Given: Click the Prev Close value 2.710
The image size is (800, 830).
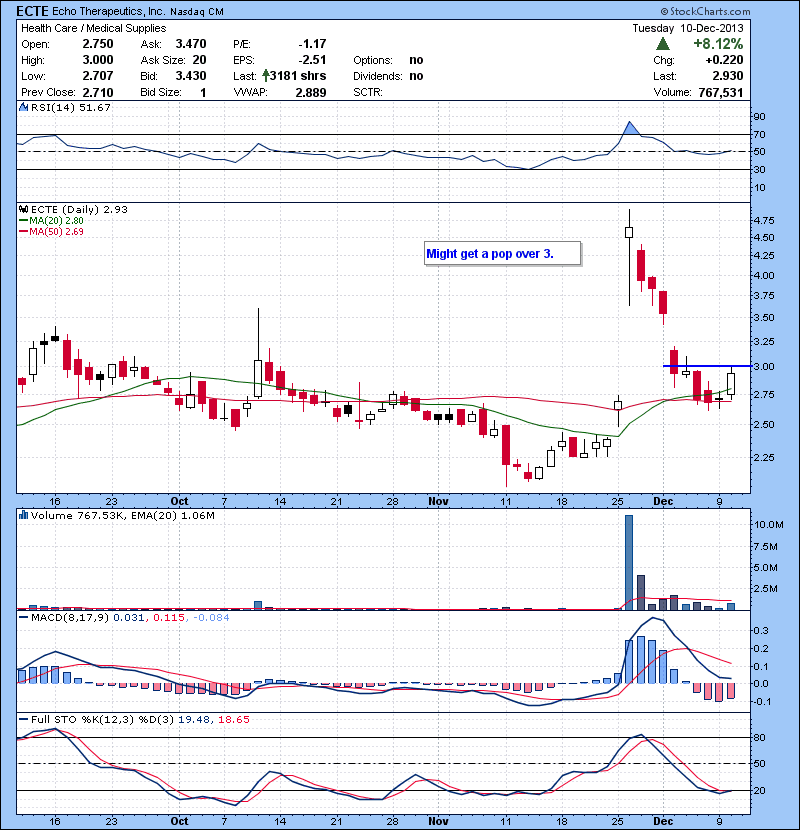Looking at the screenshot, I should (98, 93).
